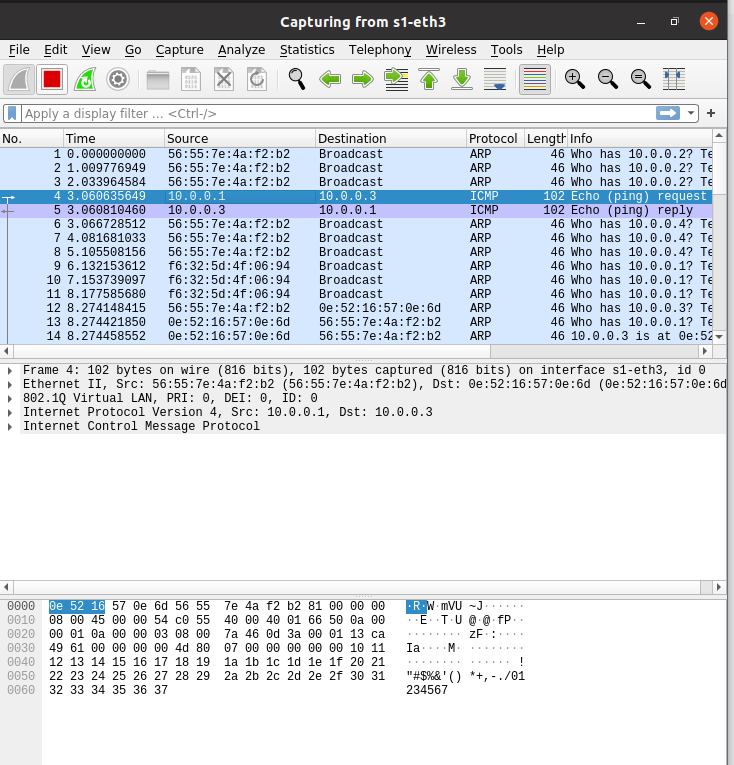The image size is (734, 765).
Task: Click hex byte 81 in row 0000
Action: point(315,606)
